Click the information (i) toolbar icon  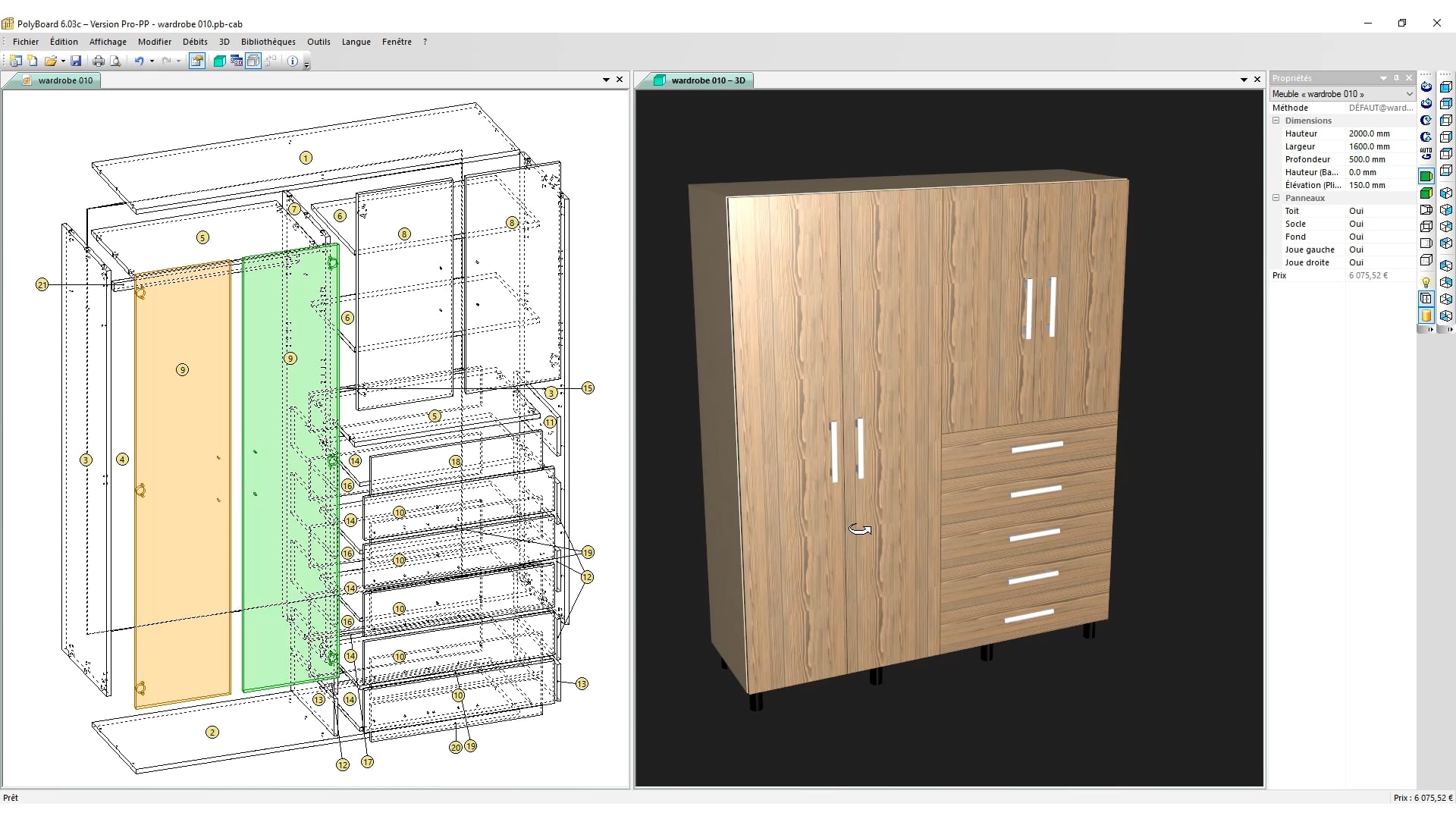(293, 61)
